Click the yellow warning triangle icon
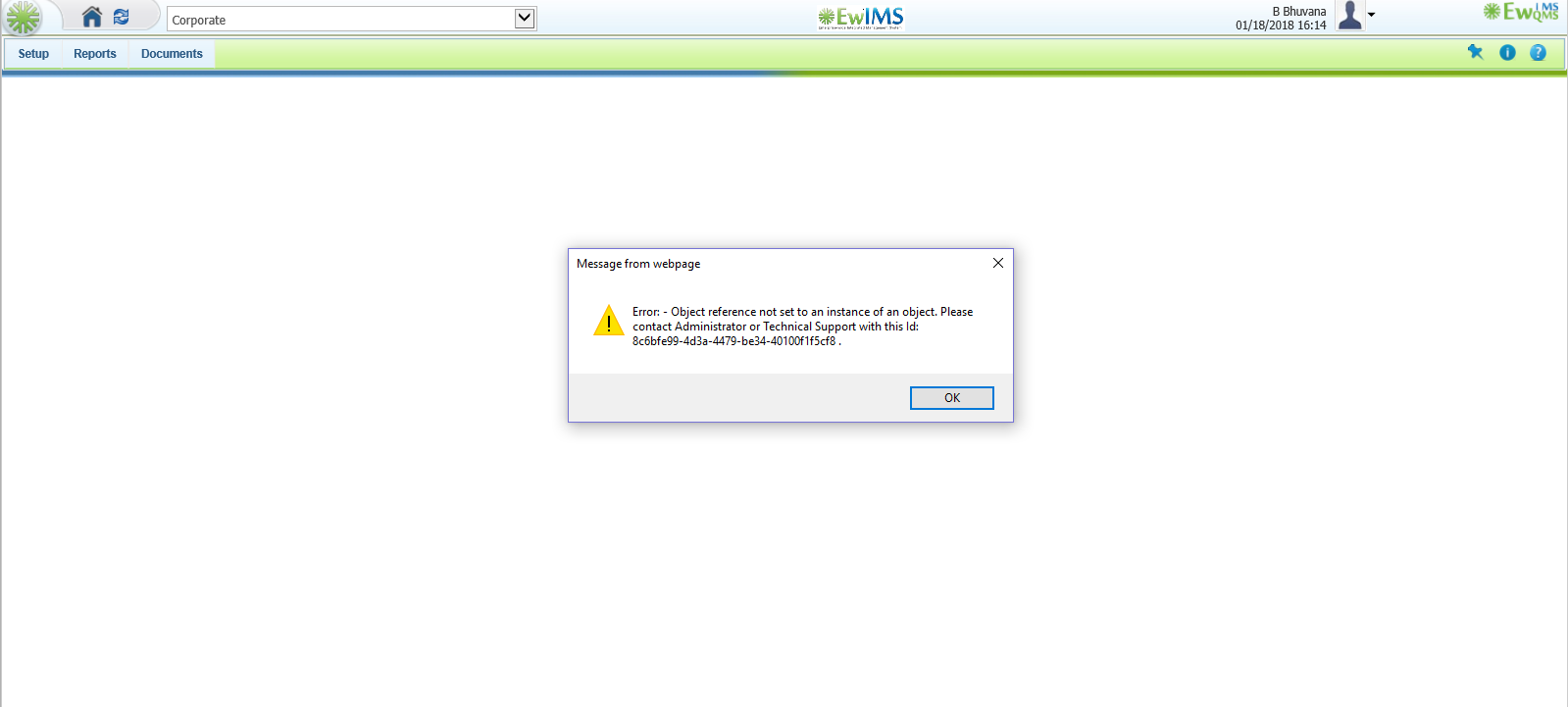The image size is (1568, 707). tap(609, 320)
